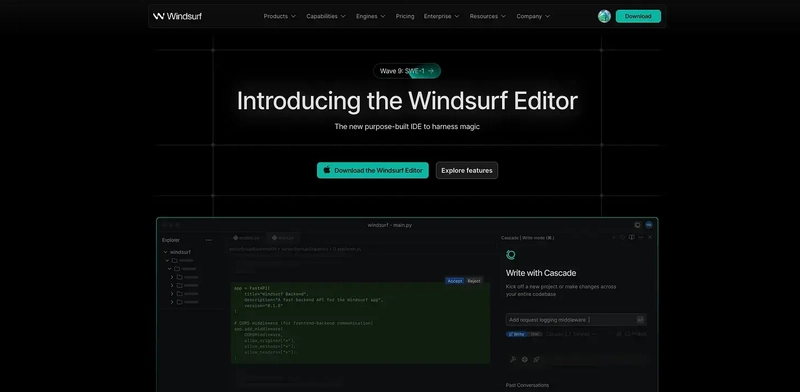Click the key icon below the Cascade input

click(513, 359)
